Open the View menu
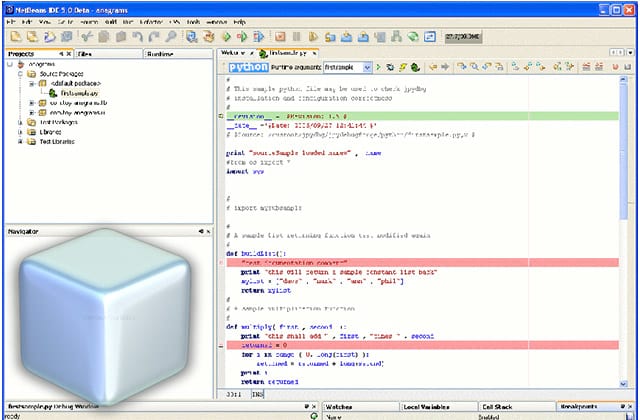640x420 pixels. coord(45,22)
